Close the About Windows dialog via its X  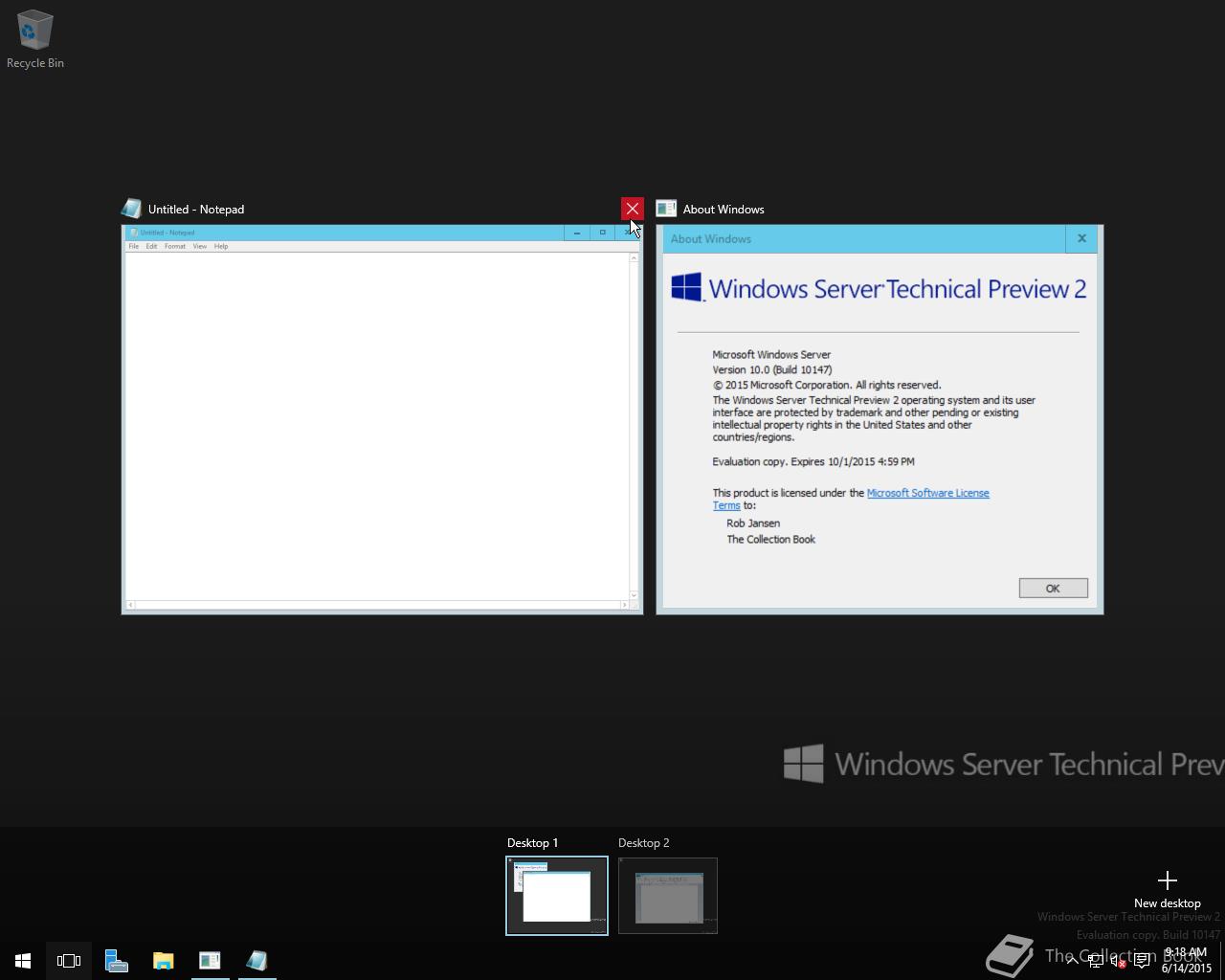tap(1081, 238)
